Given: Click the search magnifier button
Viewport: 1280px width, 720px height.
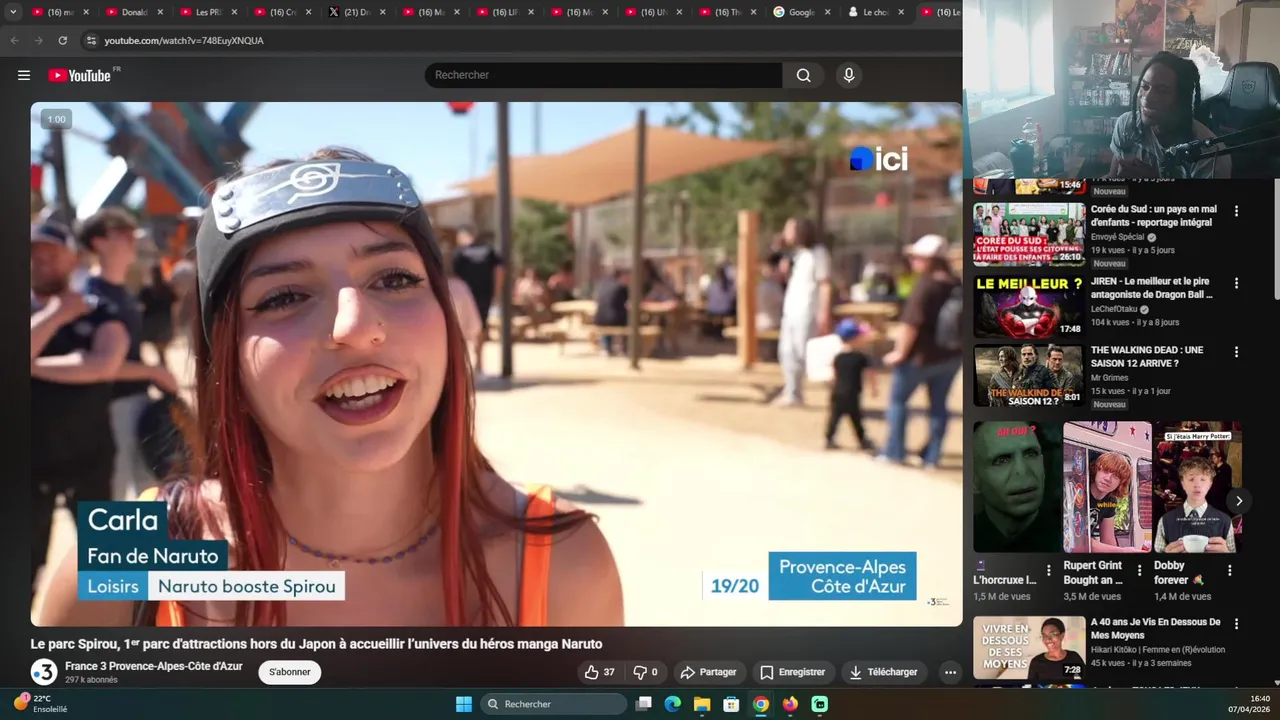Looking at the screenshot, I should pyautogui.click(x=803, y=75).
